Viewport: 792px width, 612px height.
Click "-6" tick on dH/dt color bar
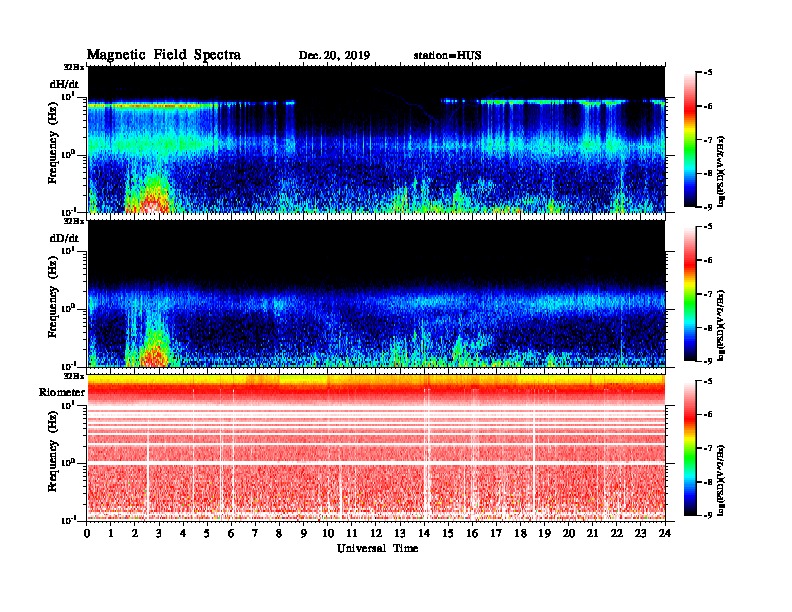pos(708,106)
